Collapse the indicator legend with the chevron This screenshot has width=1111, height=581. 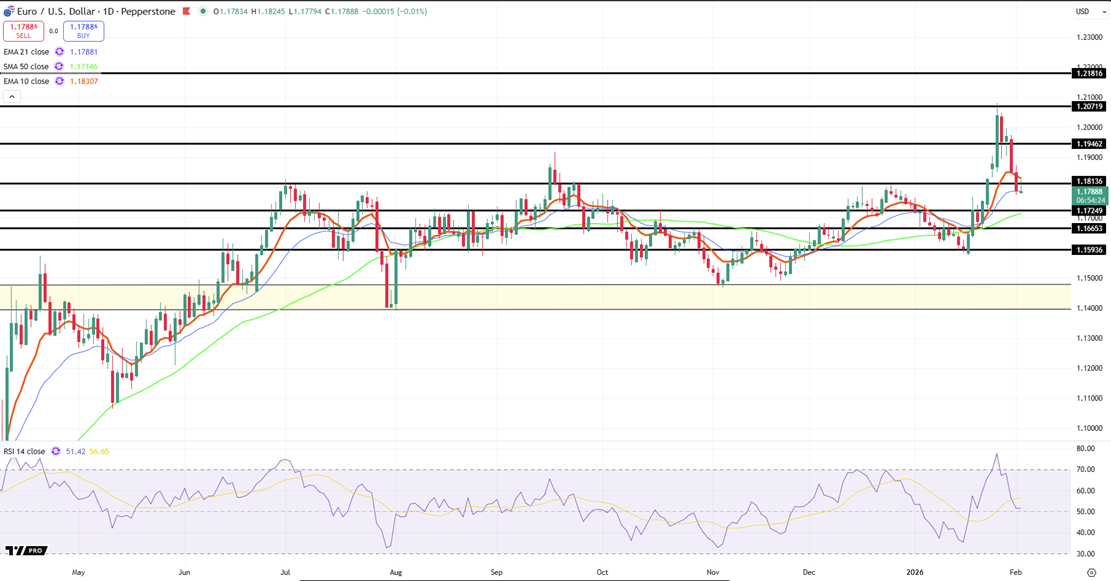tap(11, 97)
